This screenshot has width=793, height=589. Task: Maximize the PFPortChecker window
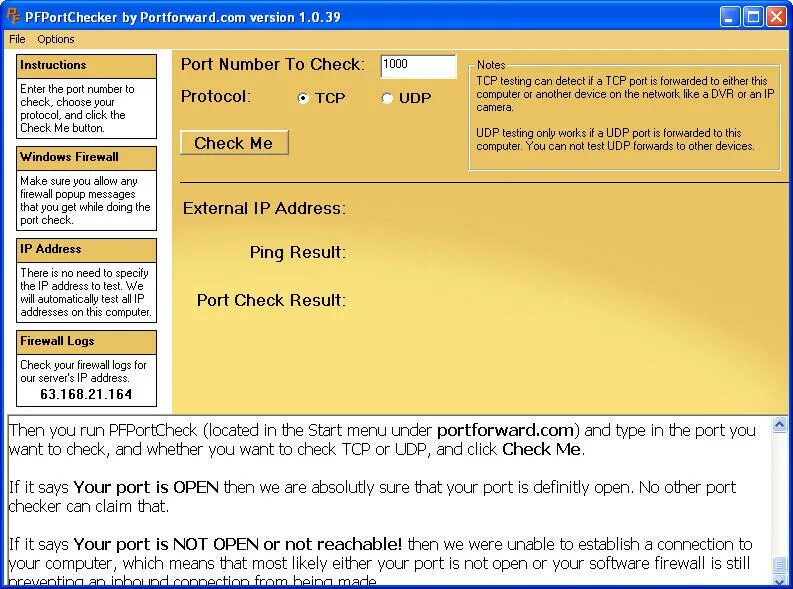pos(753,17)
